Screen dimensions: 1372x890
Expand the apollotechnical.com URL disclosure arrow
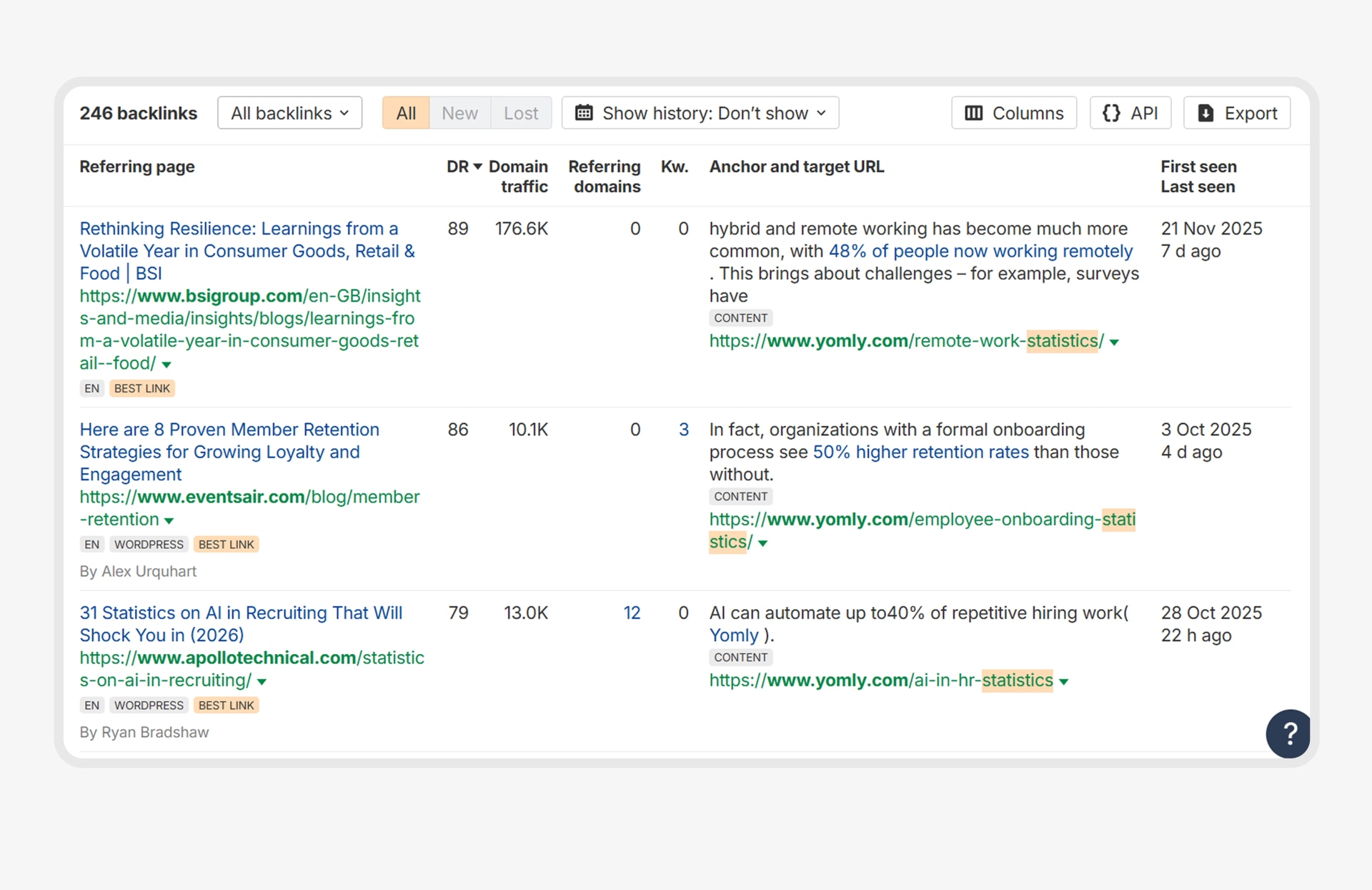tap(261, 682)
